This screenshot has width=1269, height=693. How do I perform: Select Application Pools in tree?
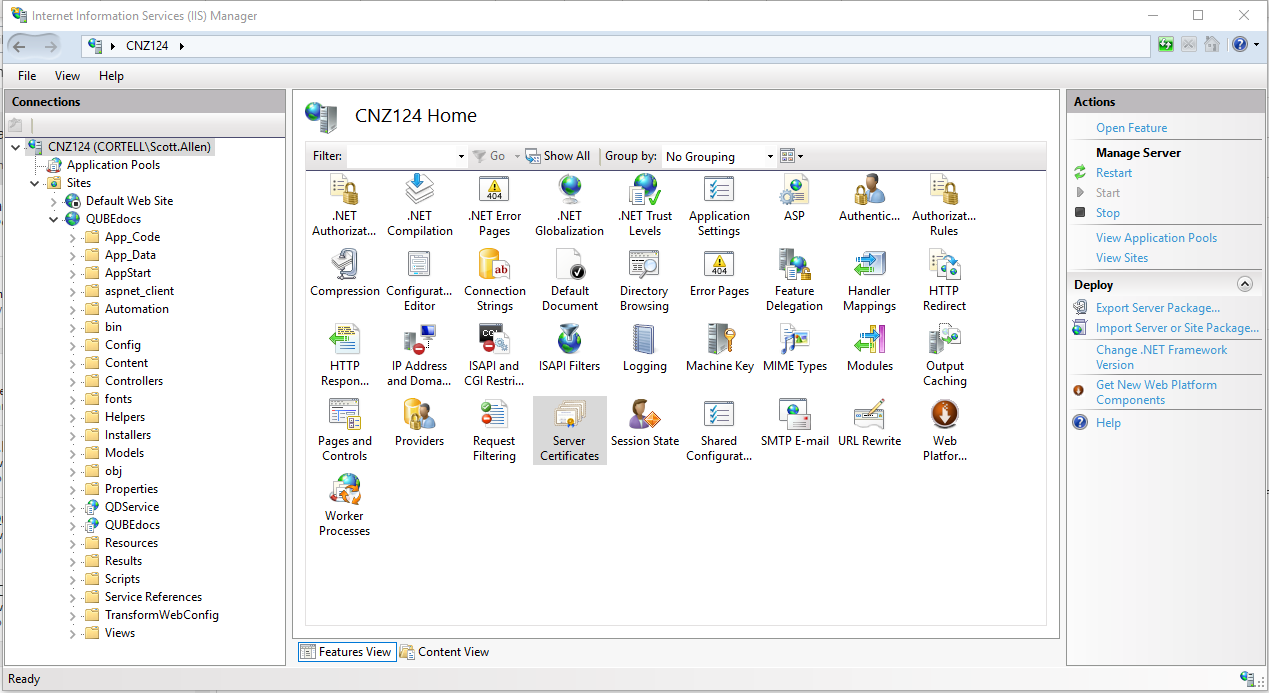tap(113, 165)
